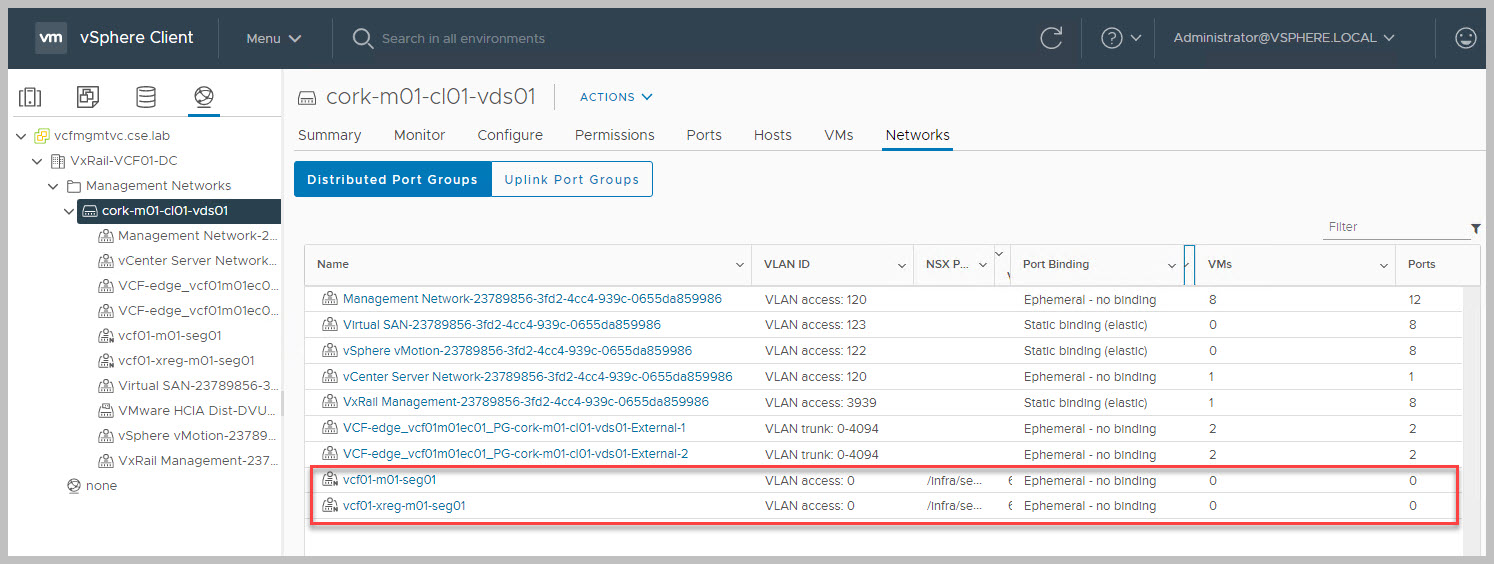Viewport: 1494px width, 564px height.
Task: Switch to Distributed Port Groups view
Action: (392, 180)
